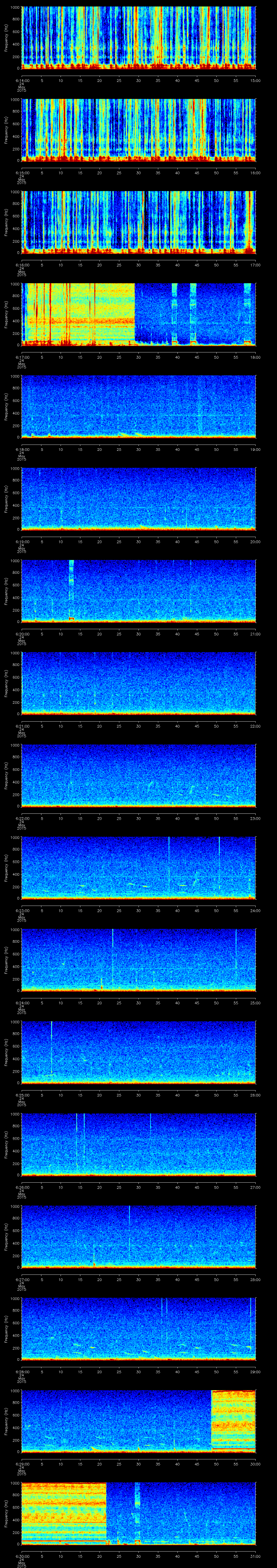277x1568 pixels.
Task: Select the spectrogram panel starting at 6:14:00
Action: (x=139, y=38)
